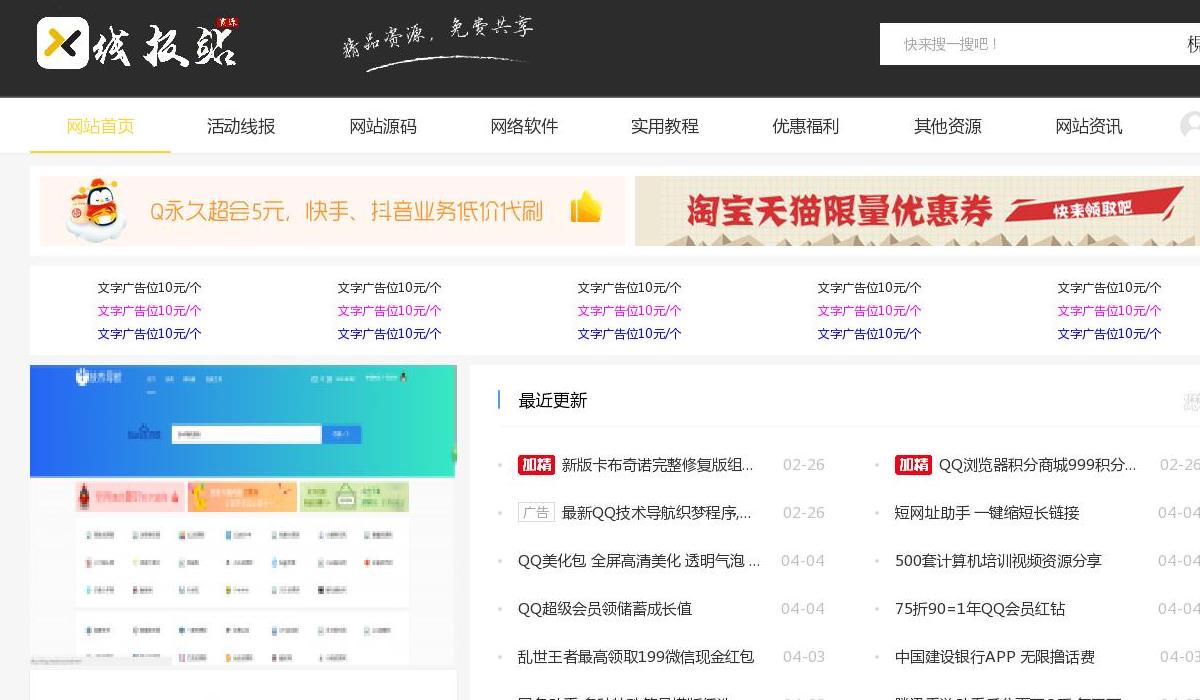1200x700 pixels.
Task: Open 500套计算机培训视频资源分享 post
Action: tap(998, 561)
